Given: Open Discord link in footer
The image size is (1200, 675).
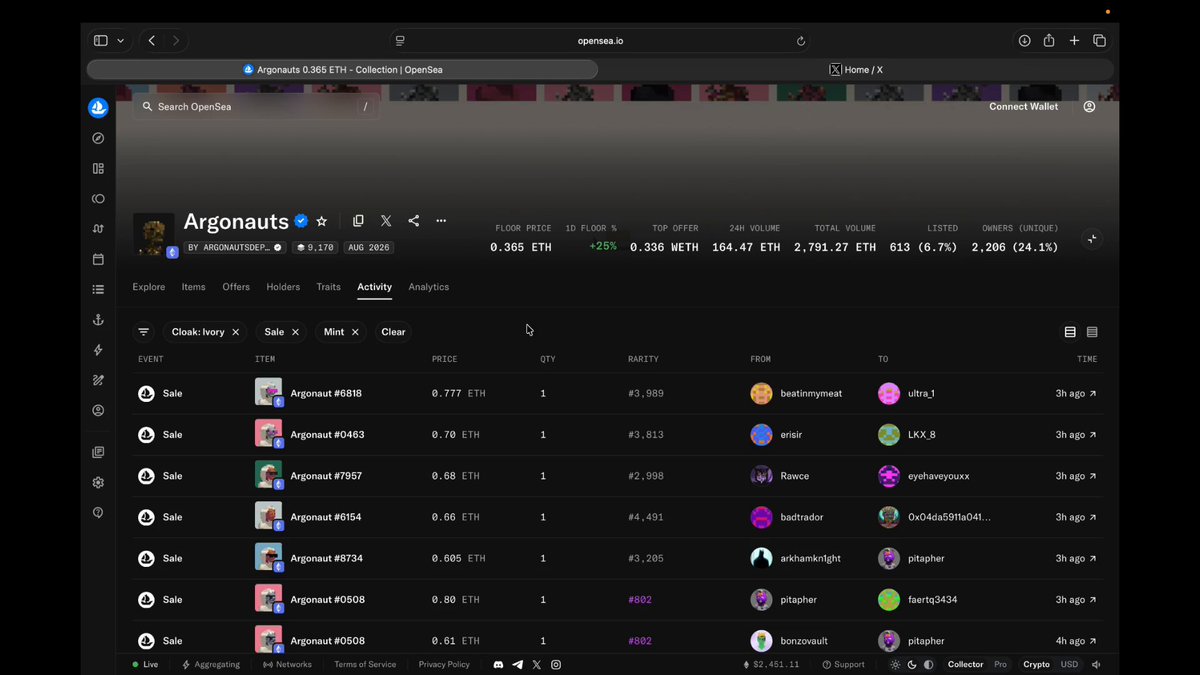Looking at the screenshot, I should tap(498, 664).
